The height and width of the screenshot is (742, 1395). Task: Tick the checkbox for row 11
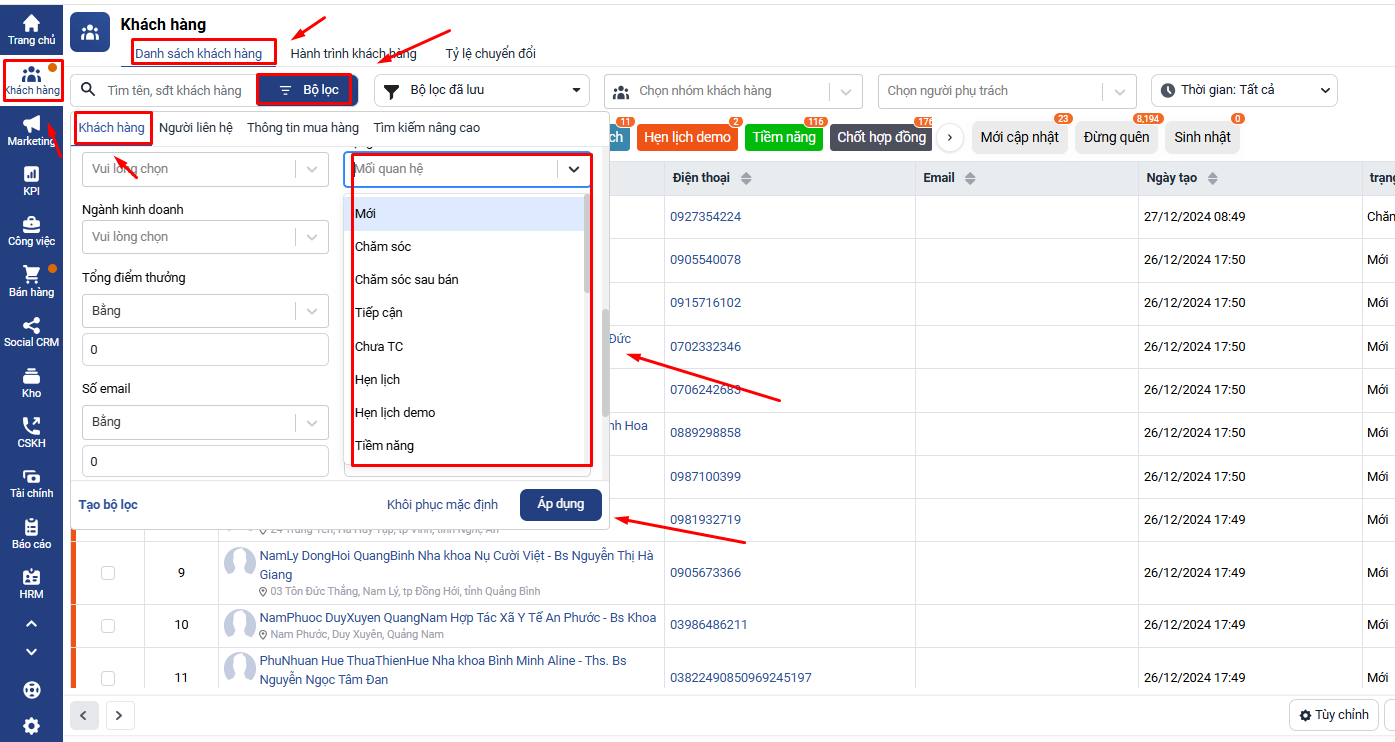[x=108, y=677]
